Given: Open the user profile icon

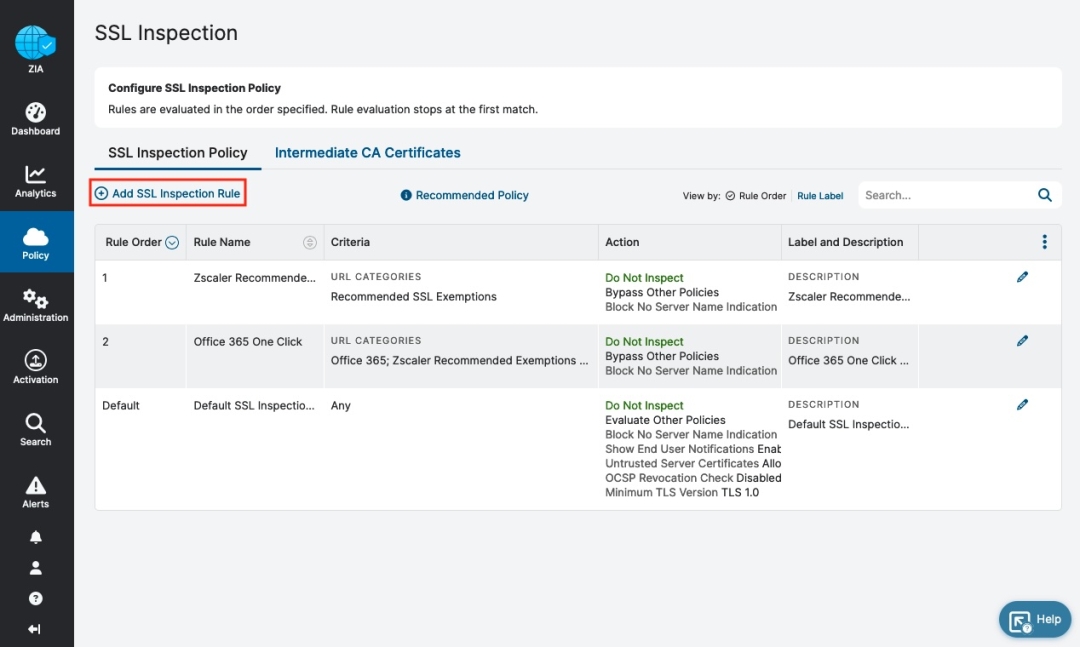Looking at the screenshot, I should pos(36,568).
